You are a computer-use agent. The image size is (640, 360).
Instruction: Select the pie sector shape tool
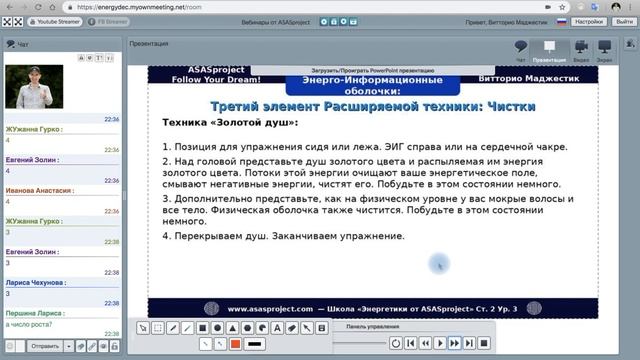[x=262, y=328]
